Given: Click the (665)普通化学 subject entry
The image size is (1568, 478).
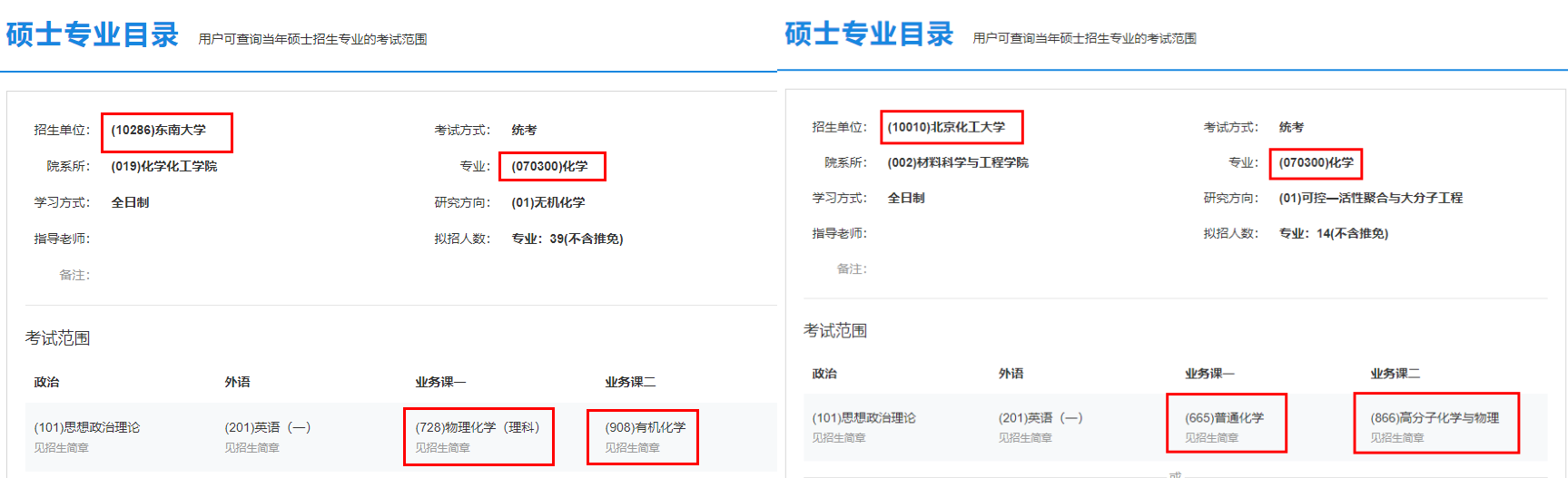Looking at the screenshot, I should click(1224, 418).
